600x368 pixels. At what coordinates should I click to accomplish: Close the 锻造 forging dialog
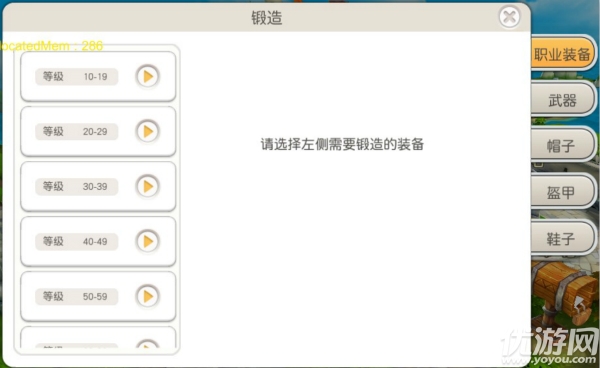[509, 17]
